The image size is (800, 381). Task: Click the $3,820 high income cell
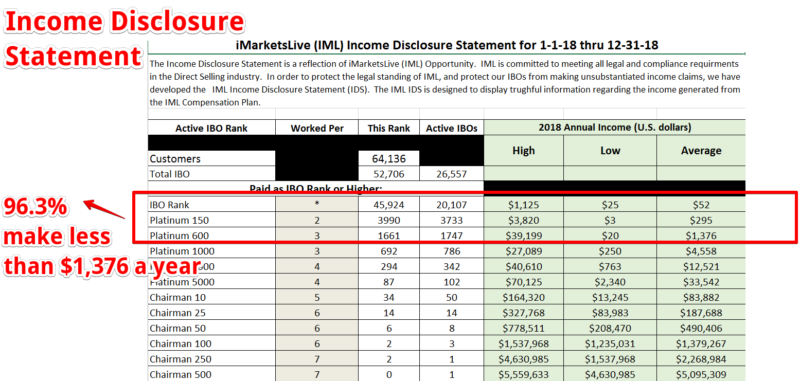pos(523,220)
